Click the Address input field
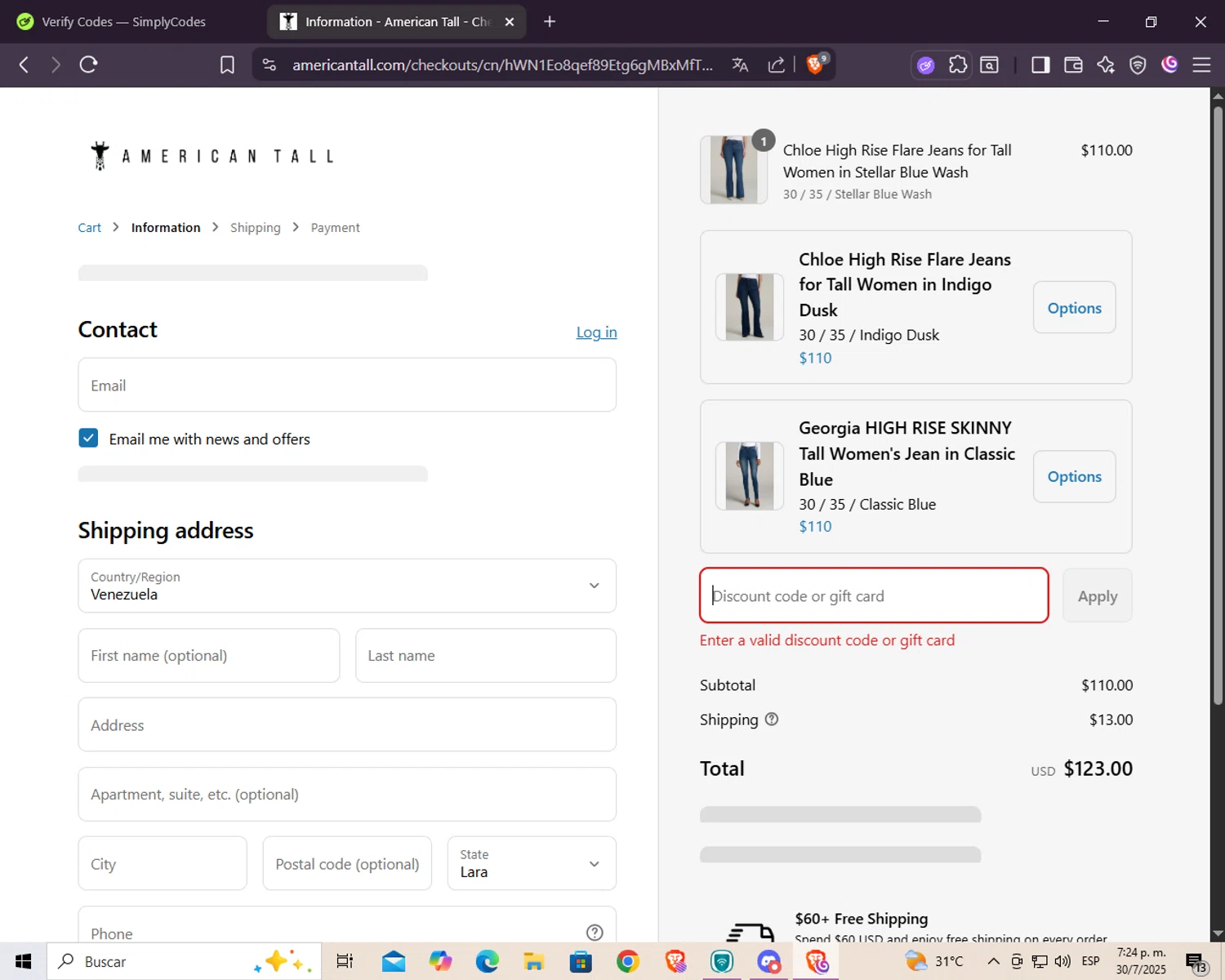The width and height of the screenshot is (1225, 980). pyautogui.click(x=347, y=724)
